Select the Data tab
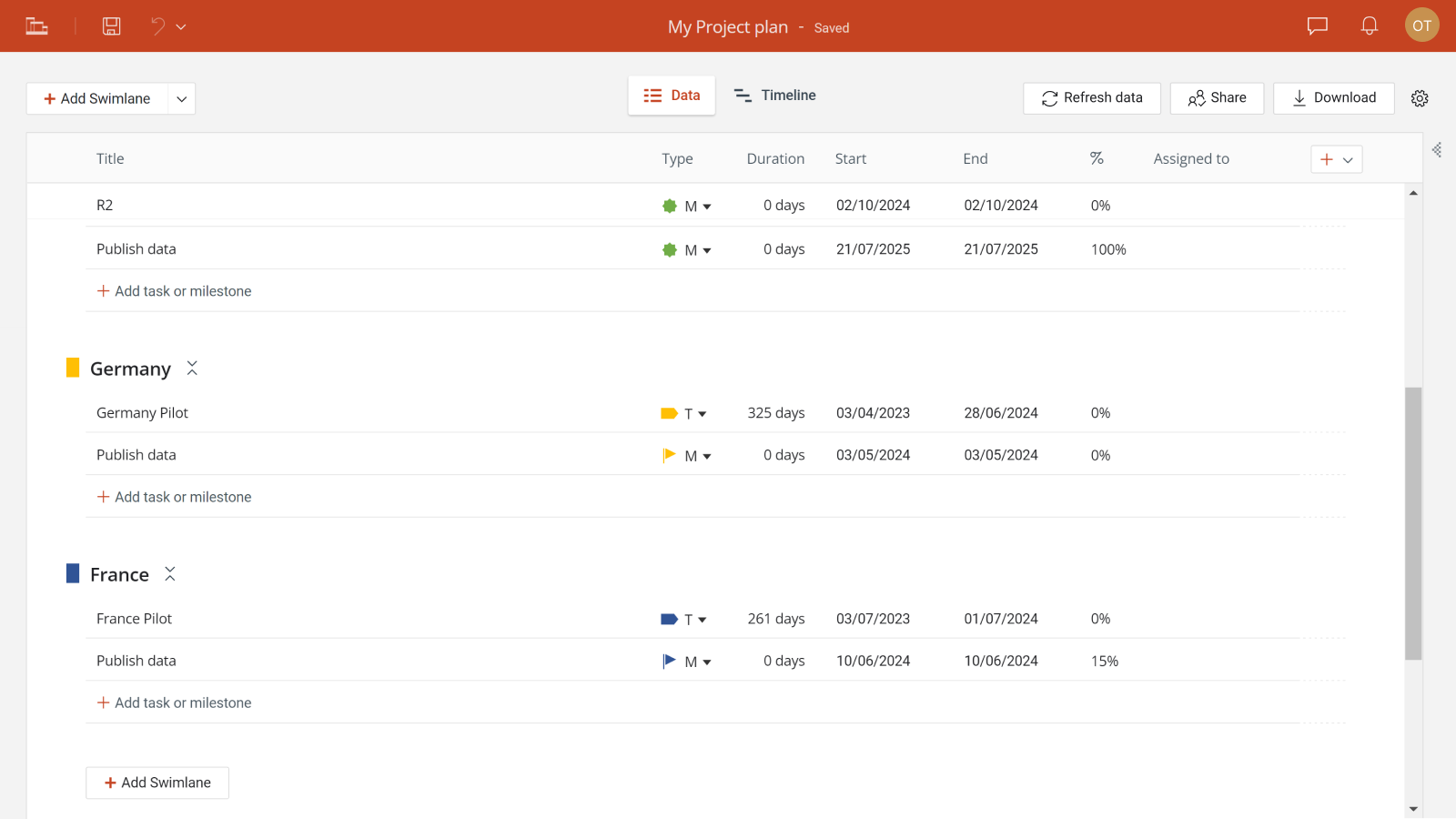Viewport: 1456px width, 819px height. pos(672,95)
